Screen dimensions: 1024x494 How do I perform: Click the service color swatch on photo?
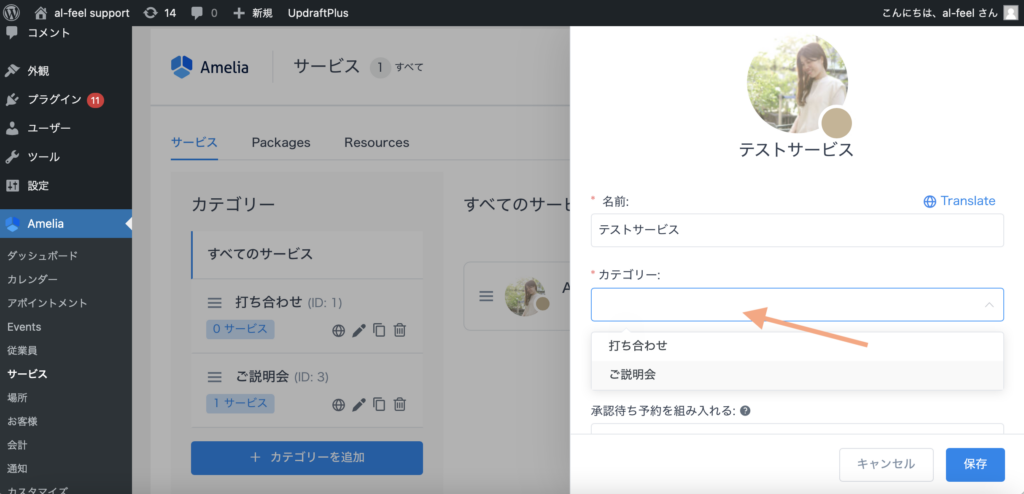tap(836, 124)
